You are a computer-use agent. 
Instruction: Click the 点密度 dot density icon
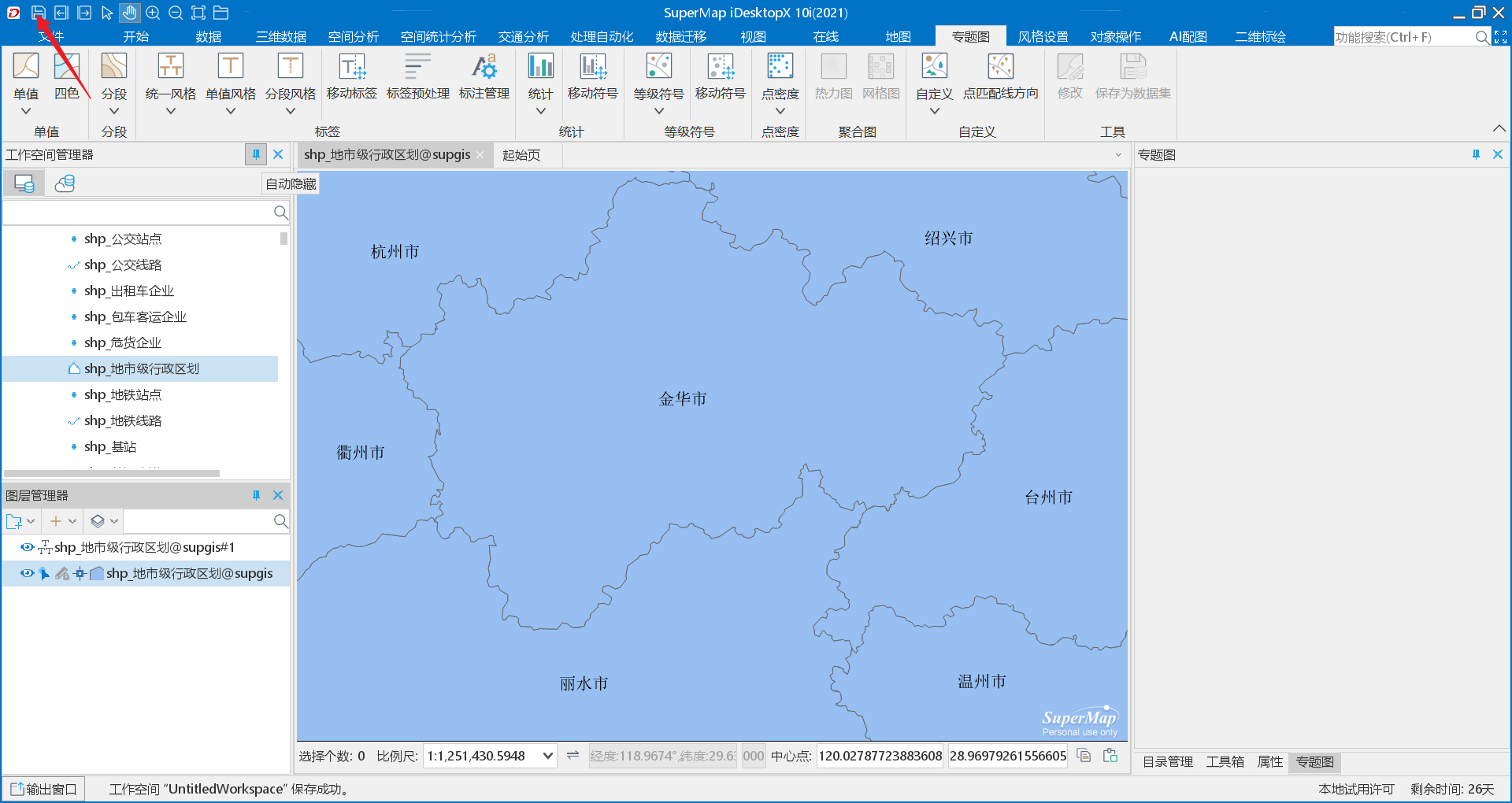click(x=780, y=66)
